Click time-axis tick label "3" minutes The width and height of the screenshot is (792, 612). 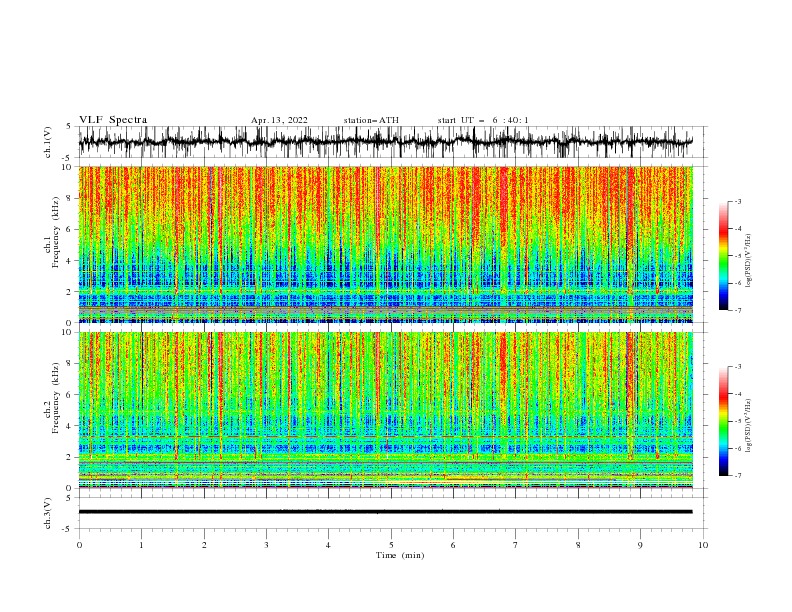[266, 545]
